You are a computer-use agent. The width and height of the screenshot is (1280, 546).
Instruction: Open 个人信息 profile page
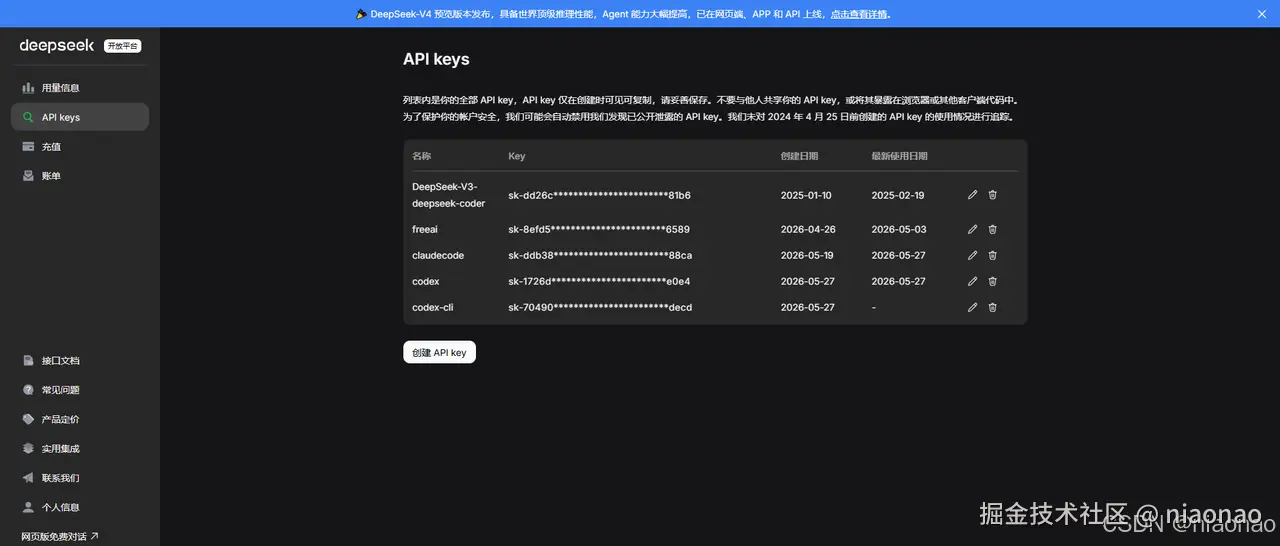(x=80, y=507)
